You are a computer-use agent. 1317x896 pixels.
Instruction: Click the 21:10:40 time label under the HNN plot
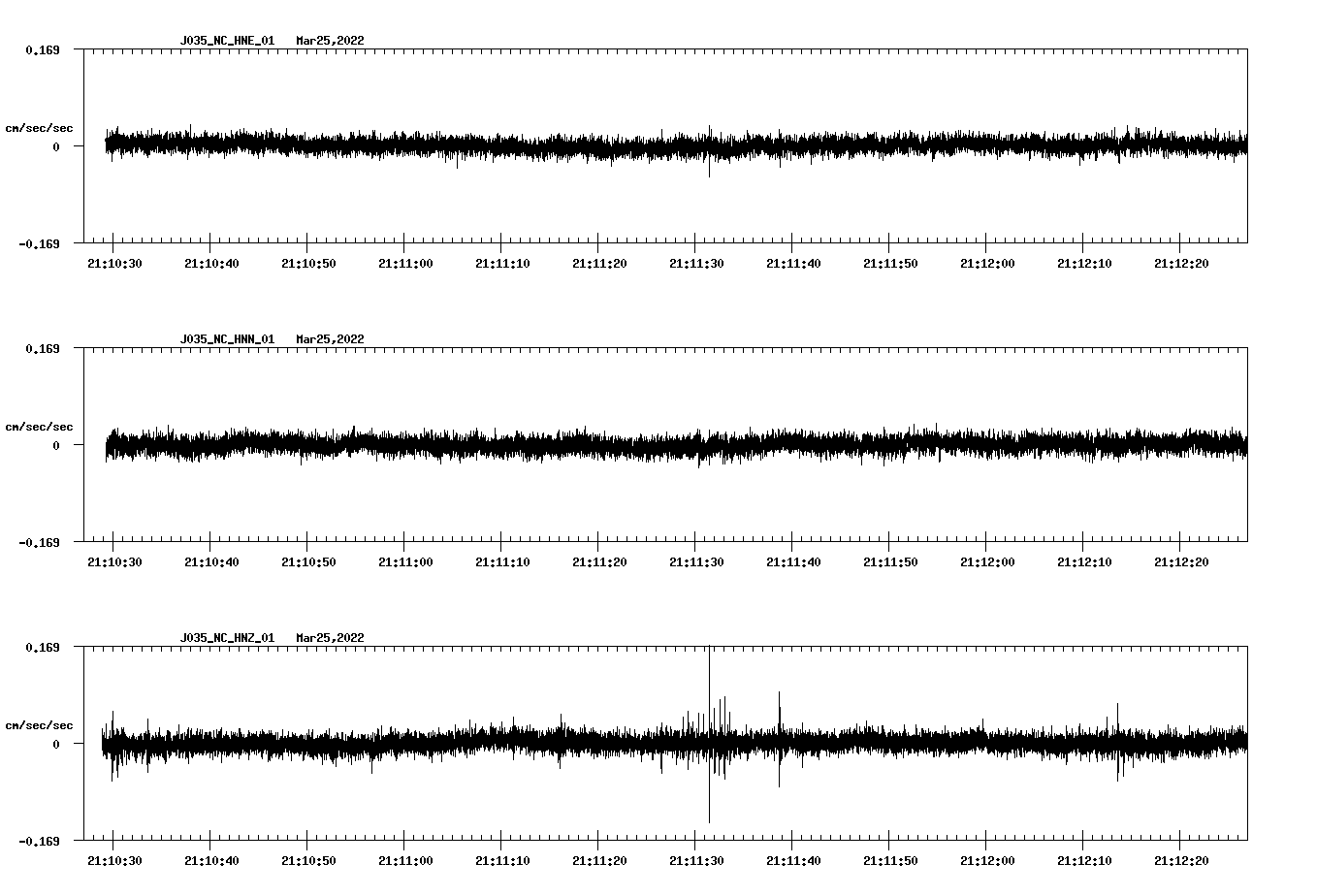[211, 562]
